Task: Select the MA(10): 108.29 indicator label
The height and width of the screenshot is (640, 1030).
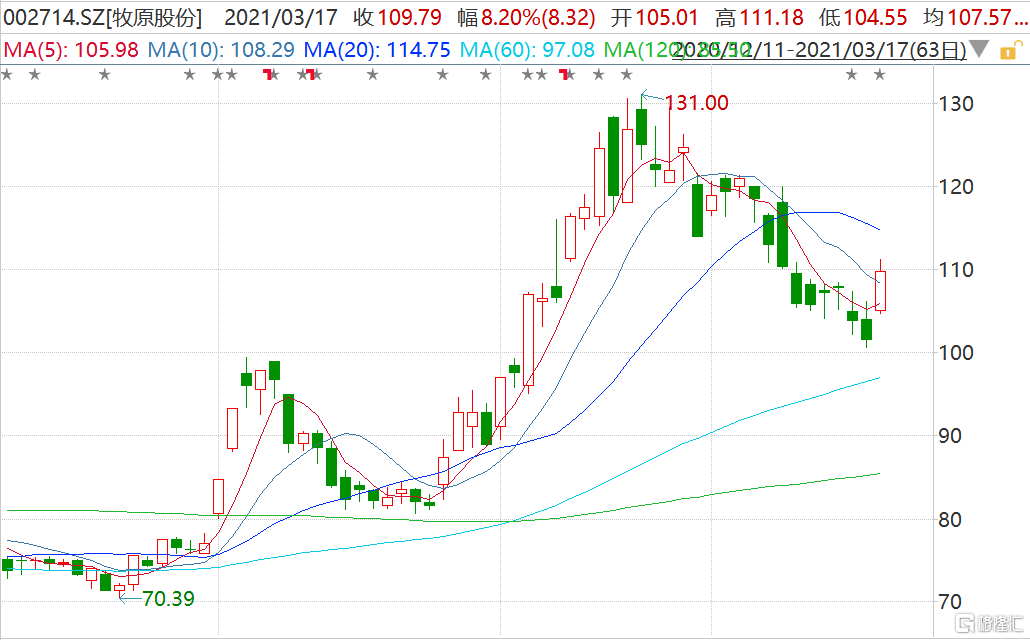Action: [221, 50]
